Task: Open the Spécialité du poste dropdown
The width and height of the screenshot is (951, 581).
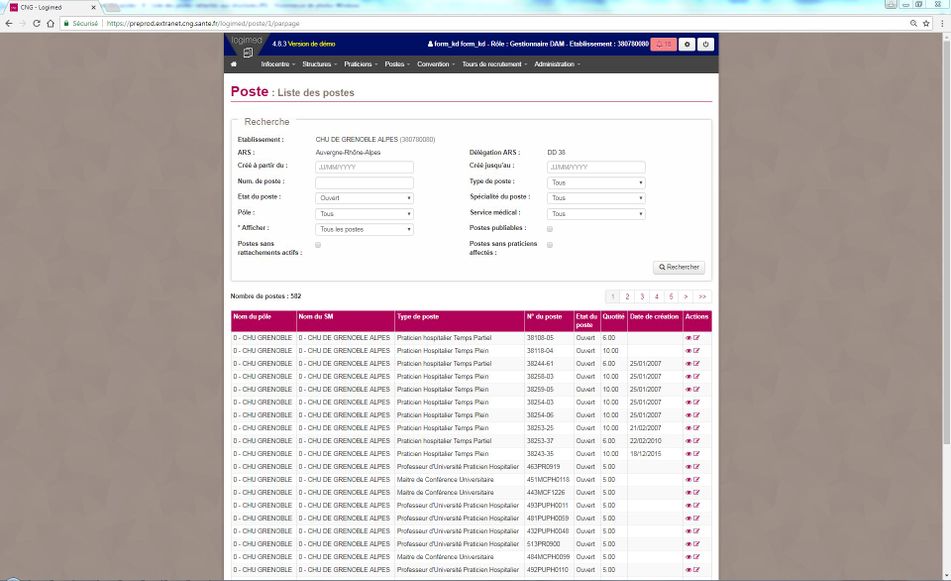Action: point(596,198)
